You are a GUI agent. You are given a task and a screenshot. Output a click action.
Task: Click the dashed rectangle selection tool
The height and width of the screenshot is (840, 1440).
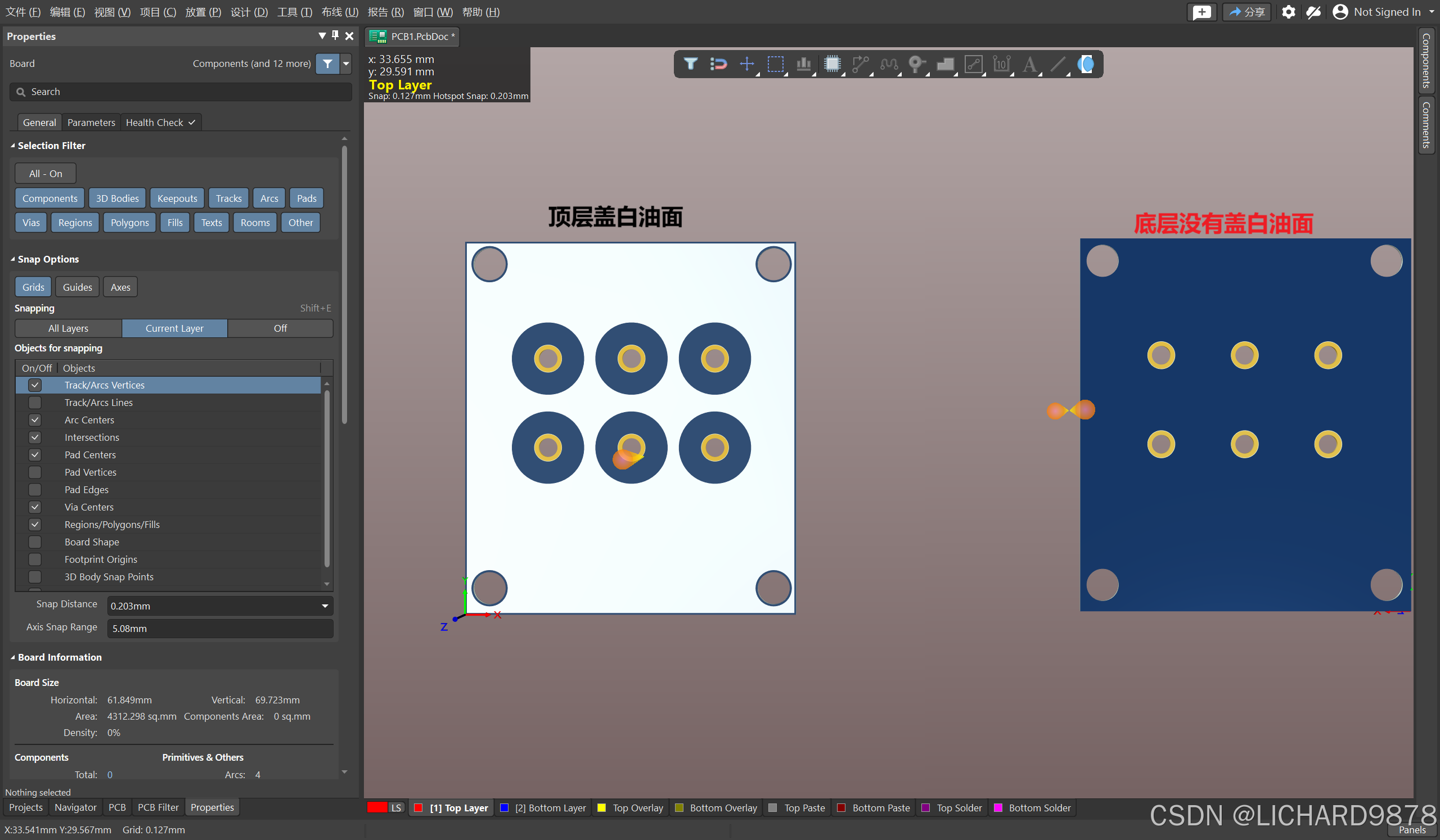776,64
